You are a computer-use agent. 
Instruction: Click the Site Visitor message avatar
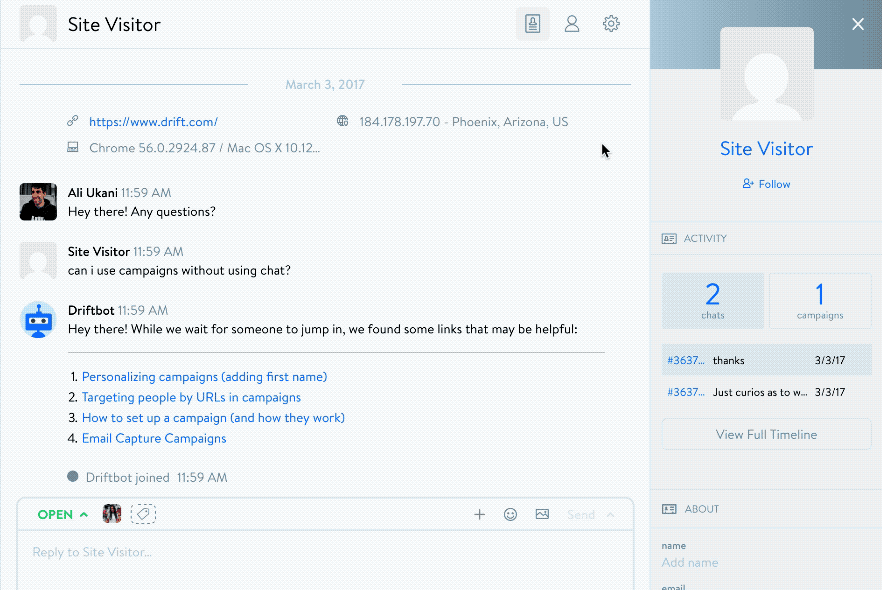[x=38, y=260]
